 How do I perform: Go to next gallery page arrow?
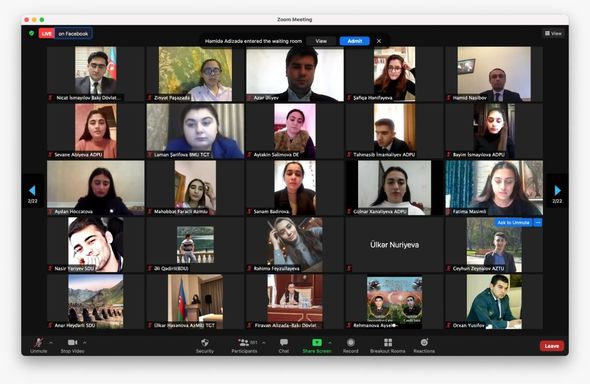coord(557,191)
